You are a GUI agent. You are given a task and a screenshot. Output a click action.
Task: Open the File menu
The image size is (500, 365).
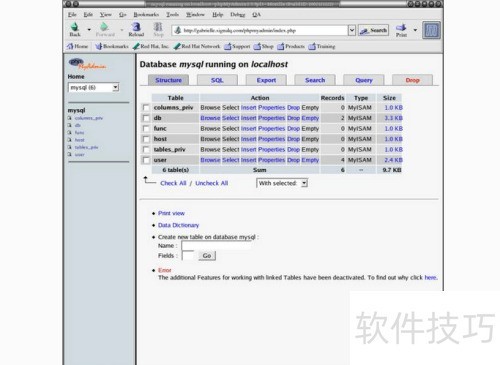click(x=72, y=15)
